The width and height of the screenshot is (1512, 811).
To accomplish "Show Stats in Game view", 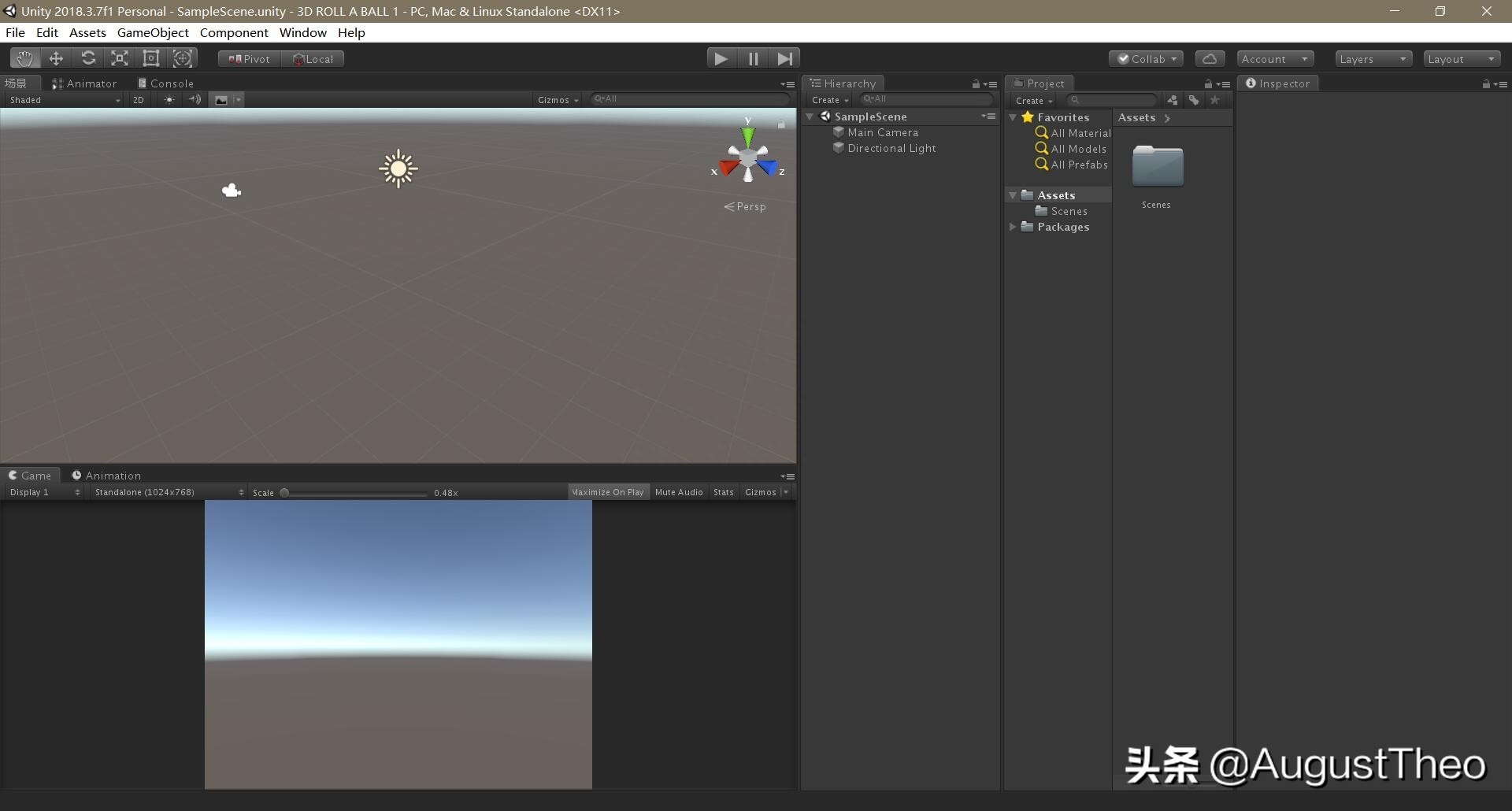I will [x=724, y=492].
